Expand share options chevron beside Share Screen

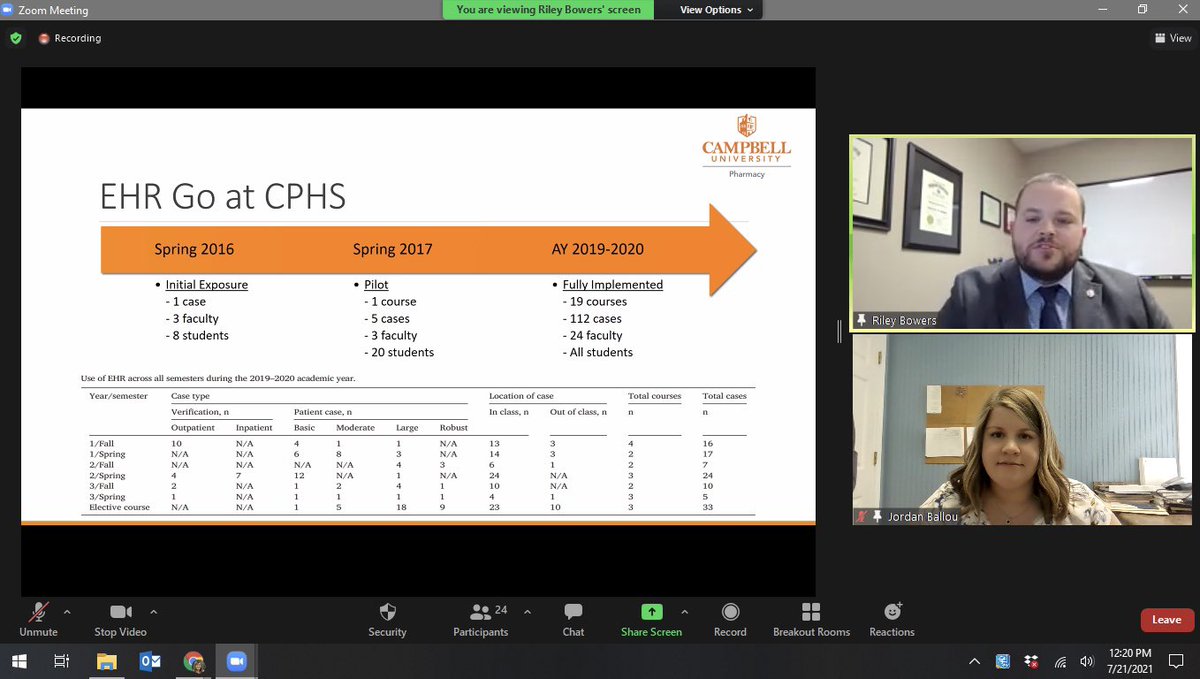(x=684, y=611)
